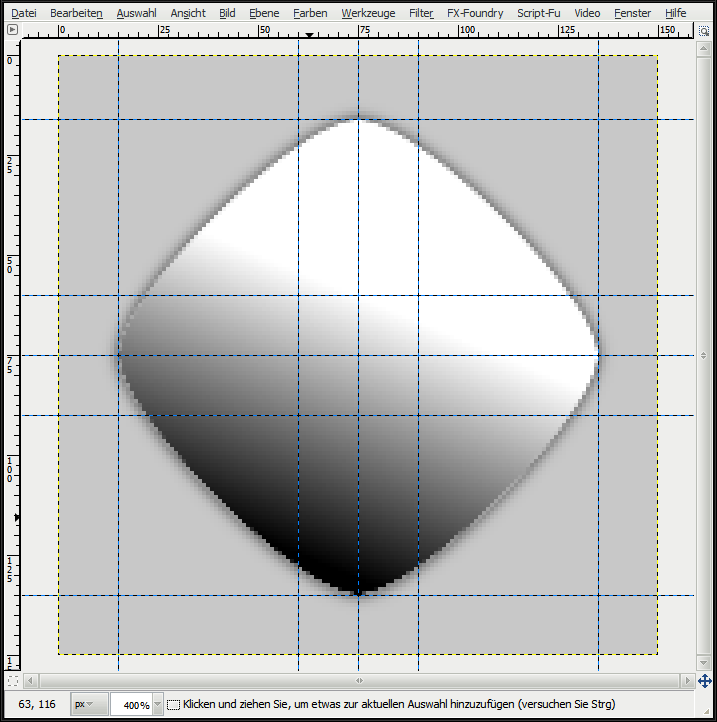Open the px unit dropdown
This screenshot has width=717, height=722.
89,704
